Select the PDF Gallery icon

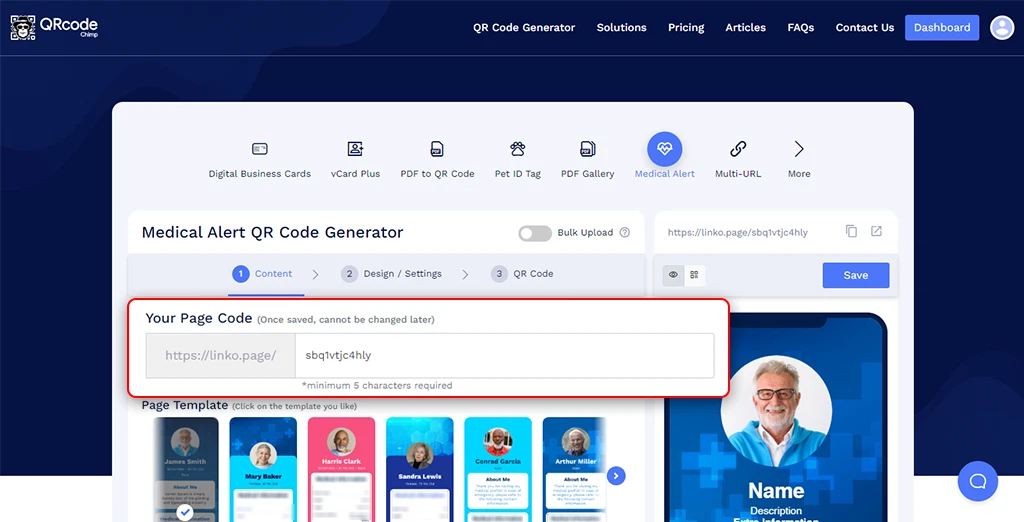588,149
